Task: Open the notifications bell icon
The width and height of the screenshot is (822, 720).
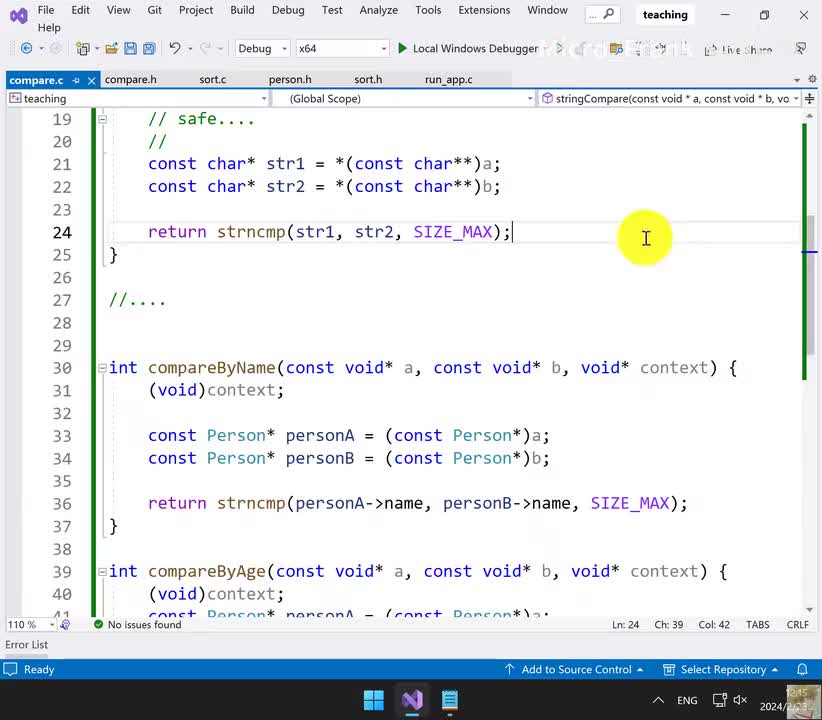Action: (x=802, y=670)
